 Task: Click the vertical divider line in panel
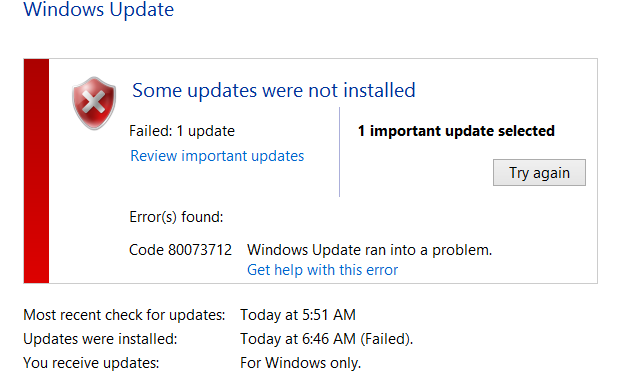tap(339, 152)
